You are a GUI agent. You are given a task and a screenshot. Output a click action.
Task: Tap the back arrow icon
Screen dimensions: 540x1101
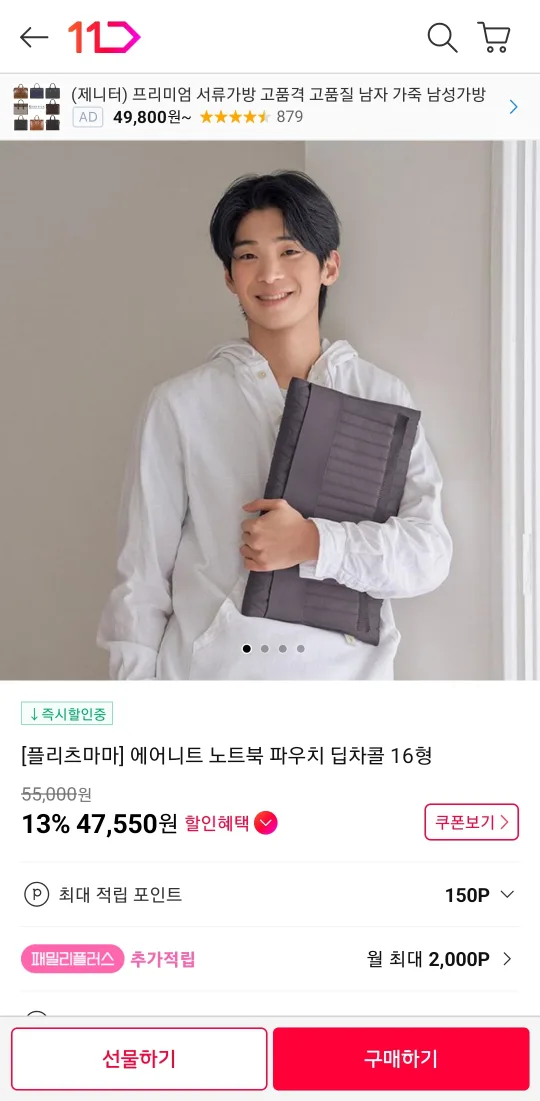pyautogui.click(x=34, y=37)
